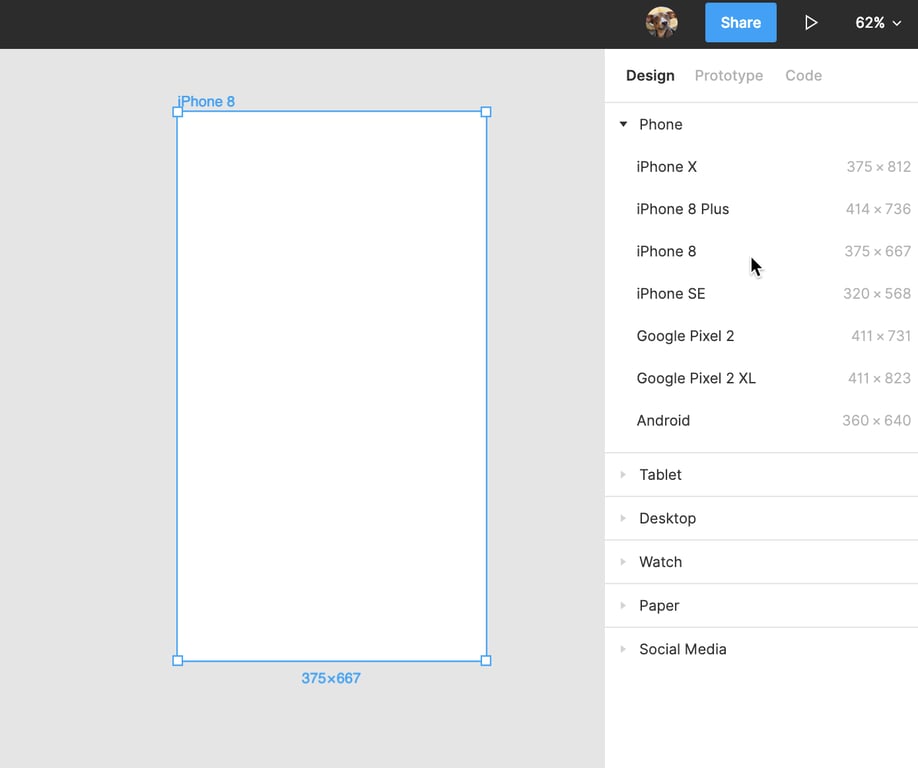Expand the Paper presets section
Viewport: 918px width, 768px height.
tap(659, 606)
